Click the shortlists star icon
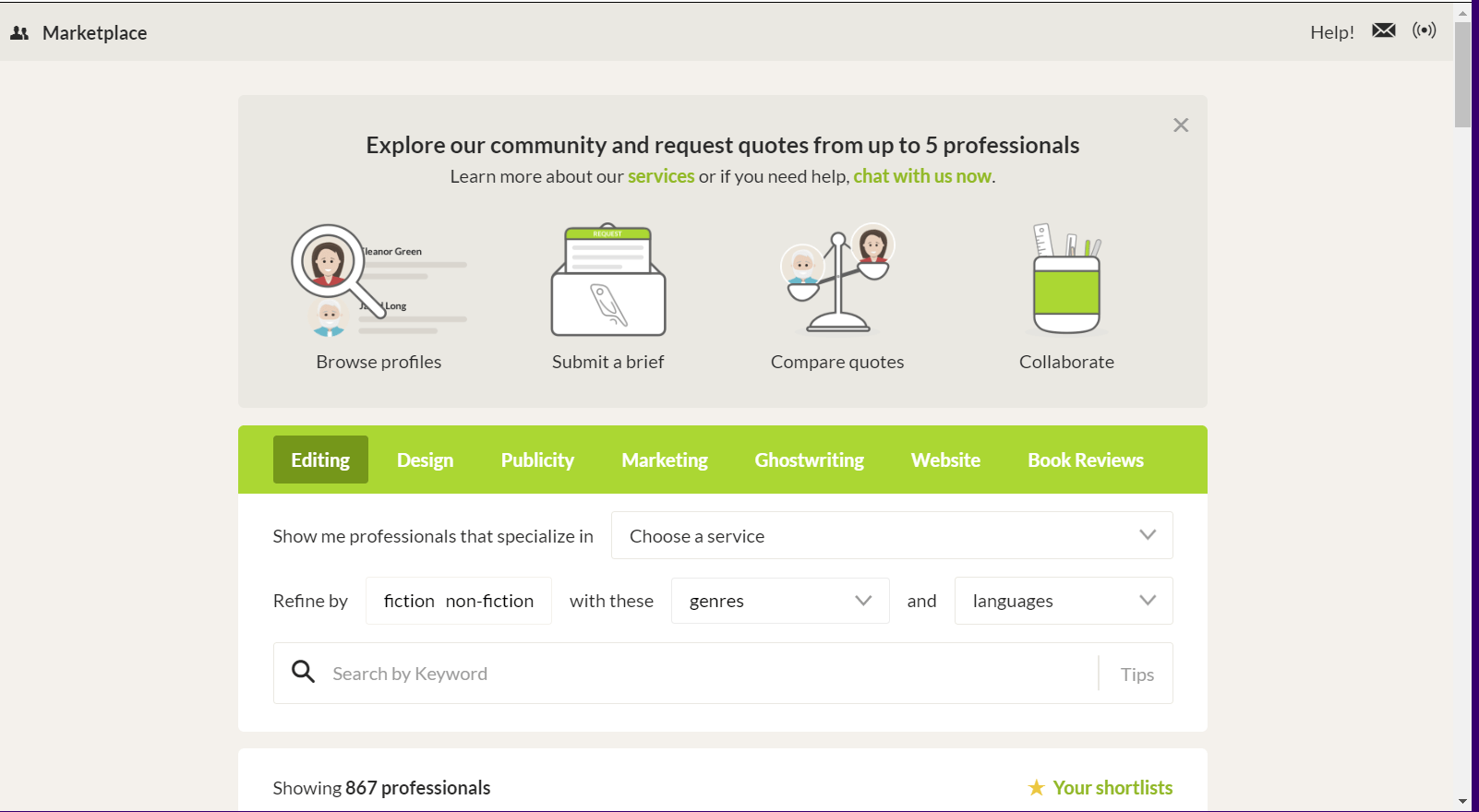 point(1037,787)
